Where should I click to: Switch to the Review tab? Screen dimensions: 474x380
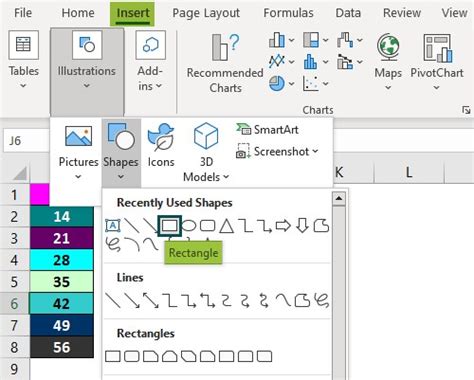coord(402,13)
